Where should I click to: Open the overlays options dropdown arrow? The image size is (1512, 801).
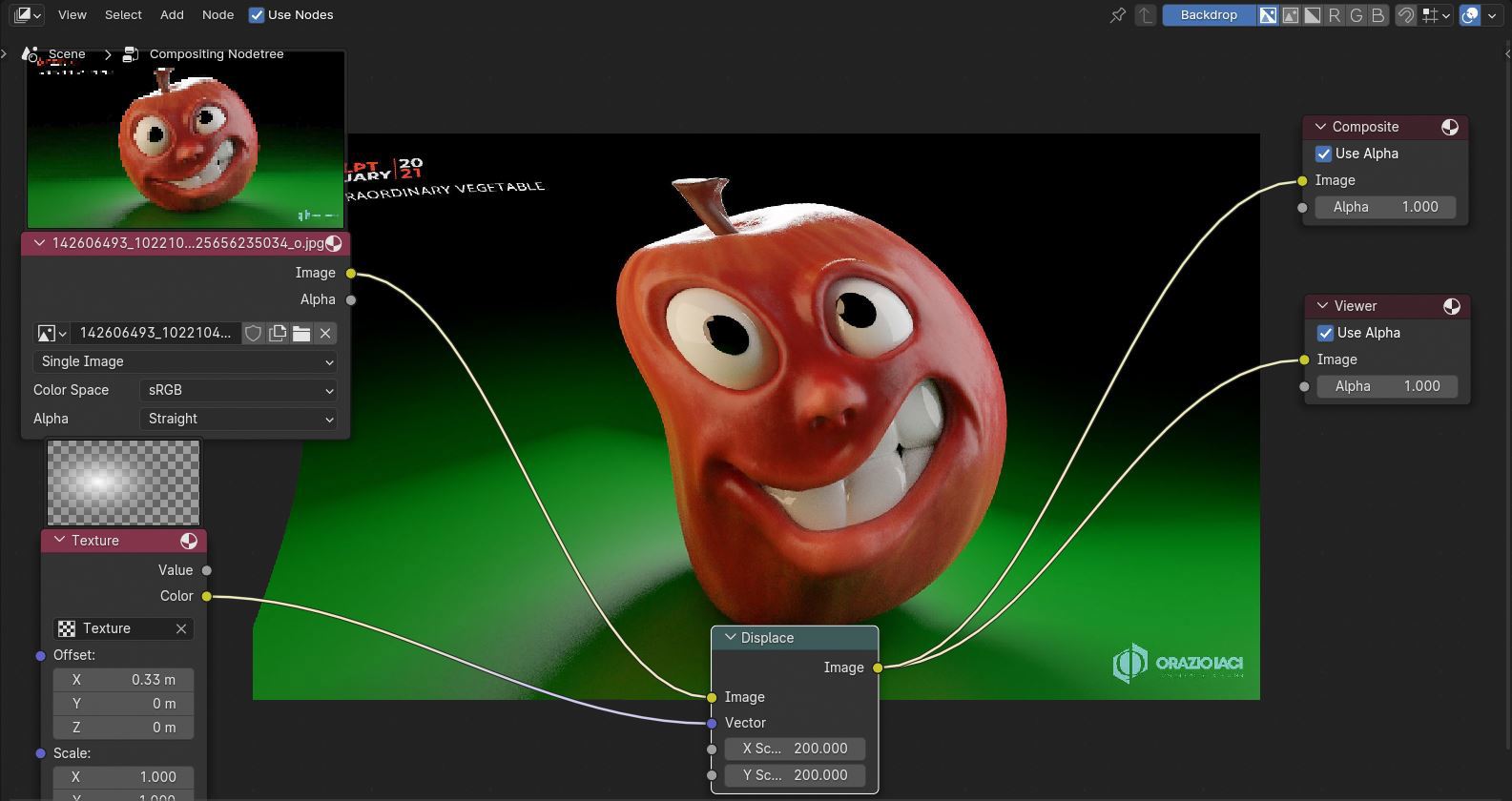1492,14
